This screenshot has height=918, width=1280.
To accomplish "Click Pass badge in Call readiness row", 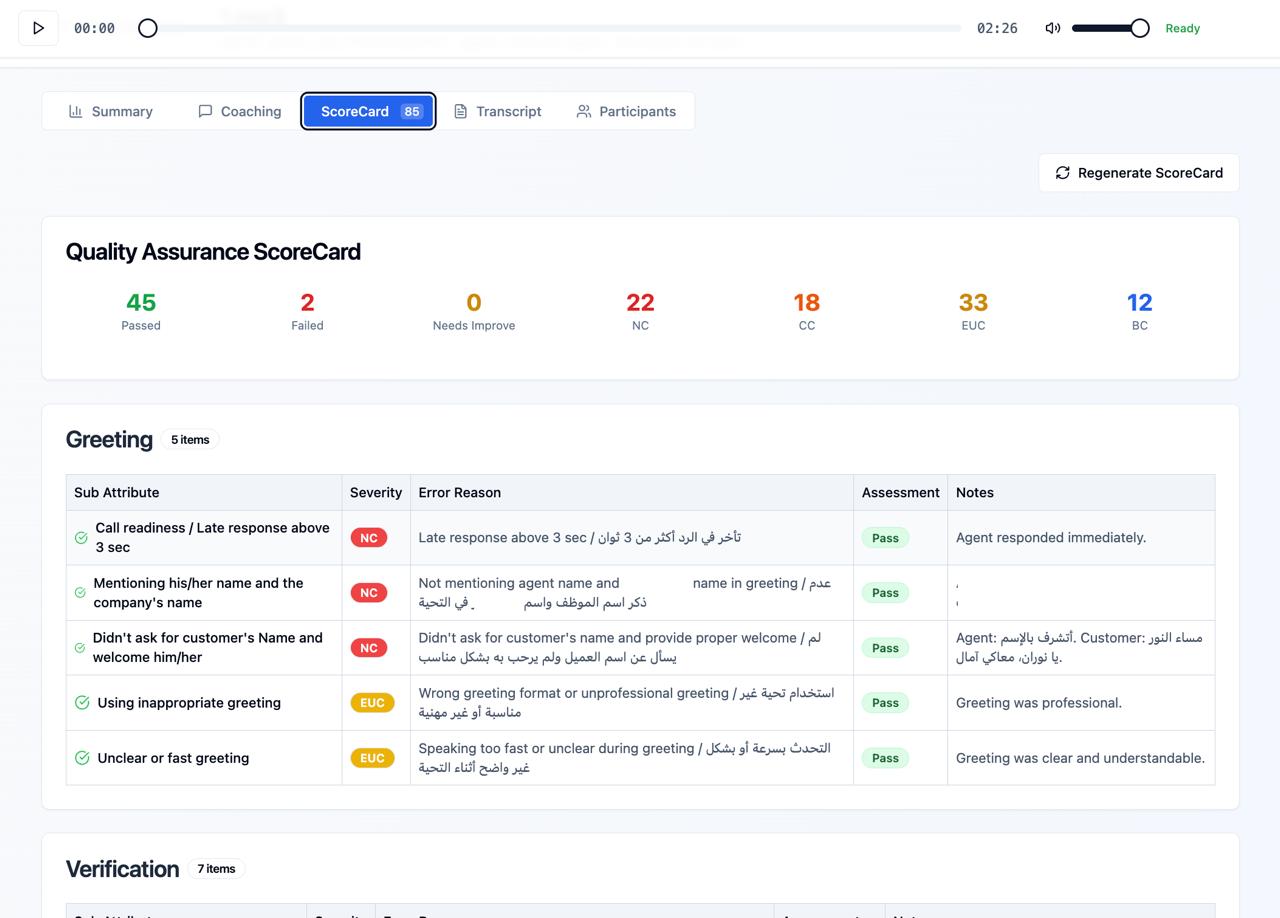I will tap(885, 538).
